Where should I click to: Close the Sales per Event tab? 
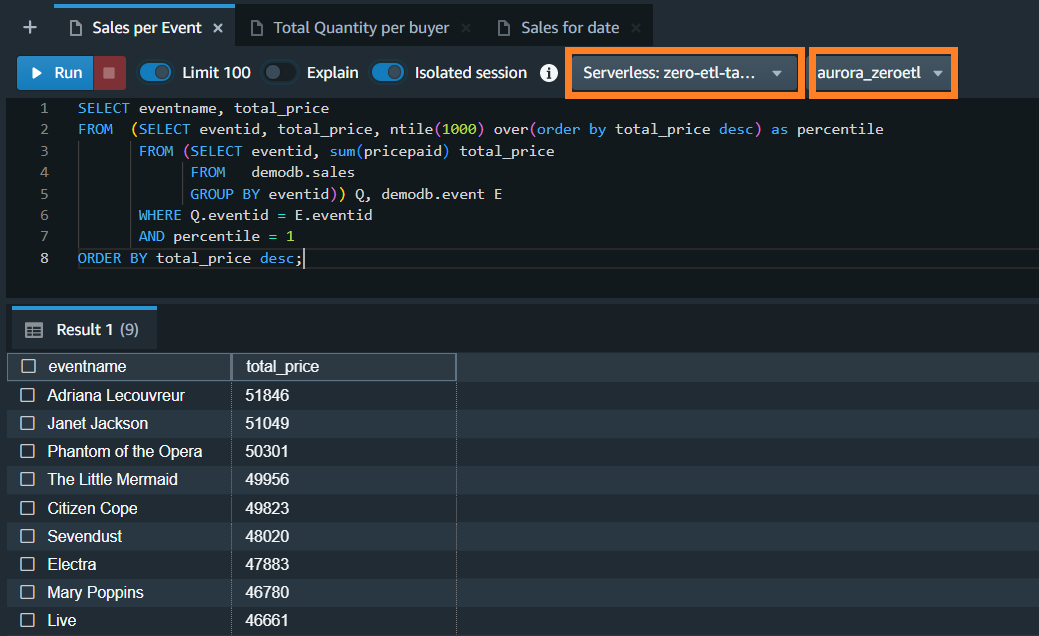(218, 28)
